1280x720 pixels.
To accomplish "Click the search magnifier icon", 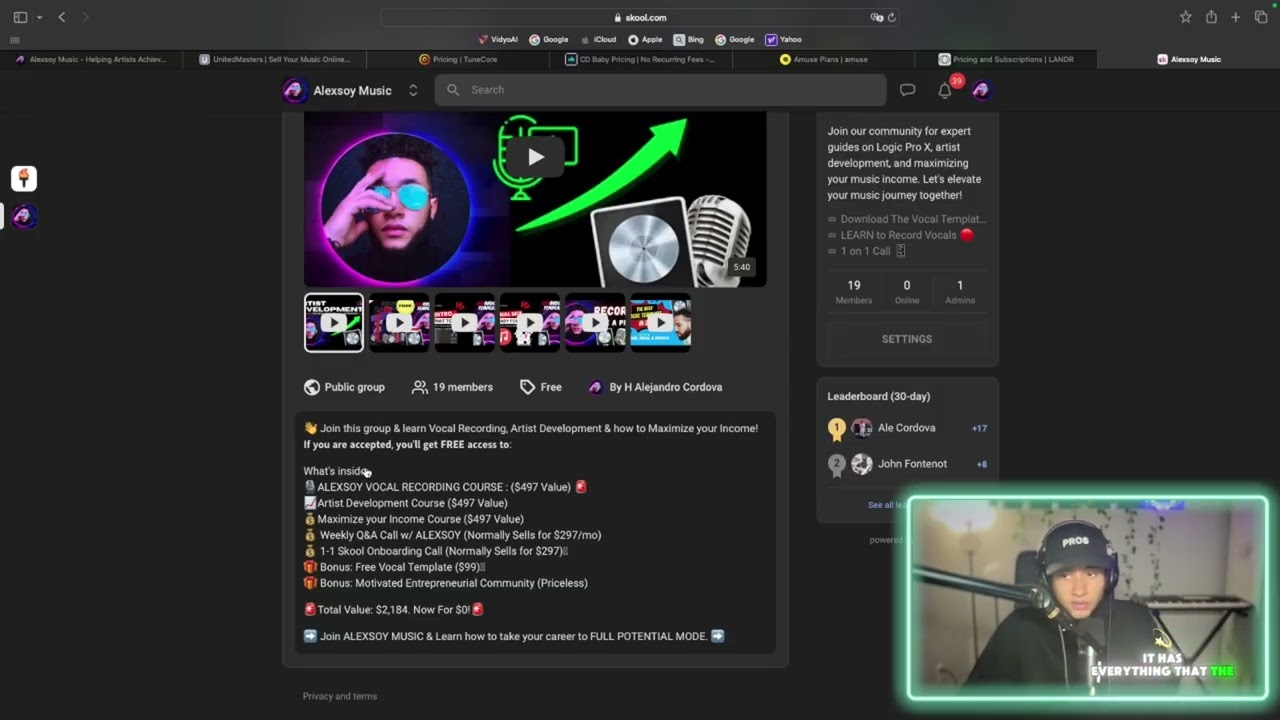I will tap(453, 90).
